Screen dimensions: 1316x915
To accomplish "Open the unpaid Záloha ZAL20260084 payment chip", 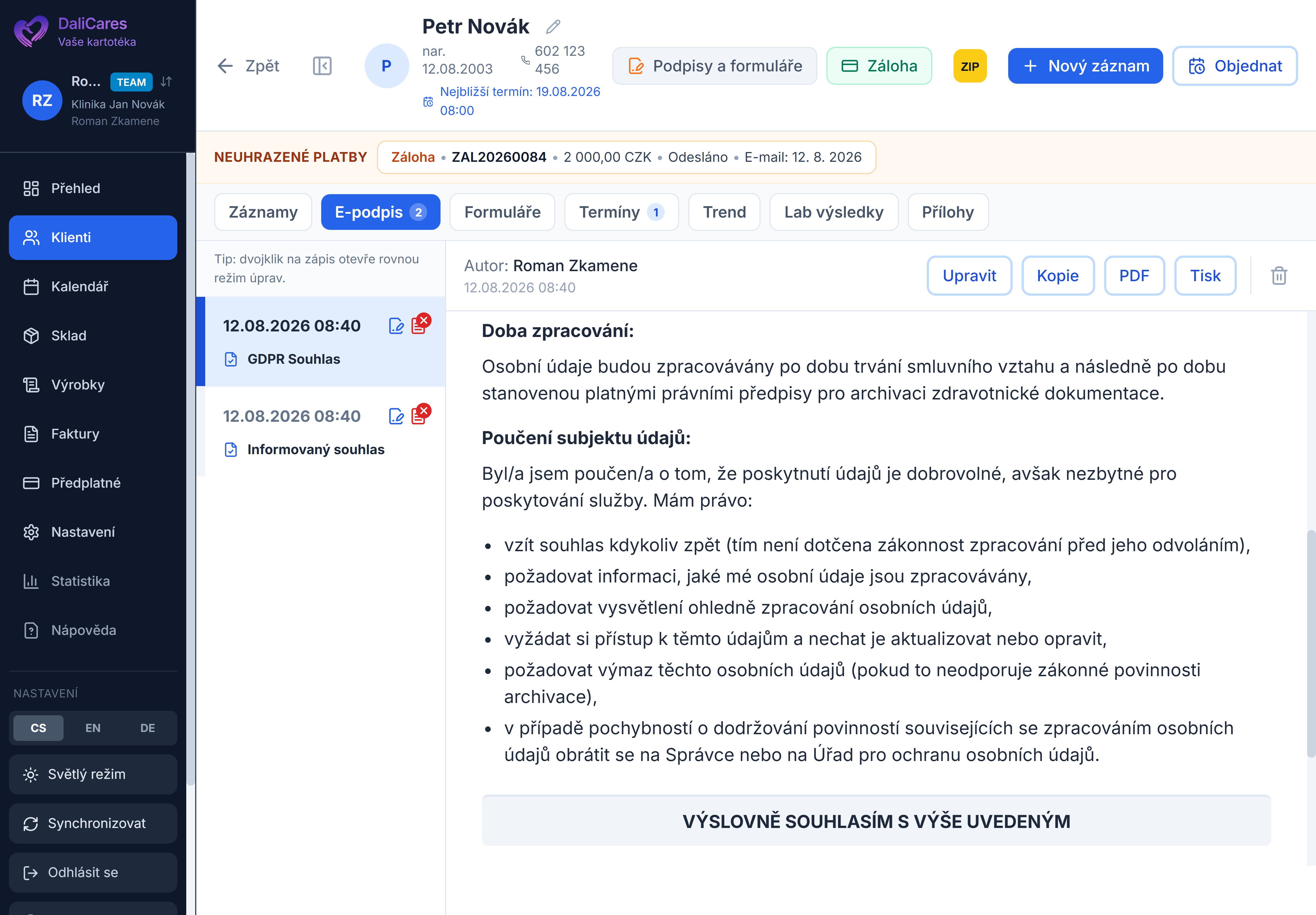I will pos(626,157).
